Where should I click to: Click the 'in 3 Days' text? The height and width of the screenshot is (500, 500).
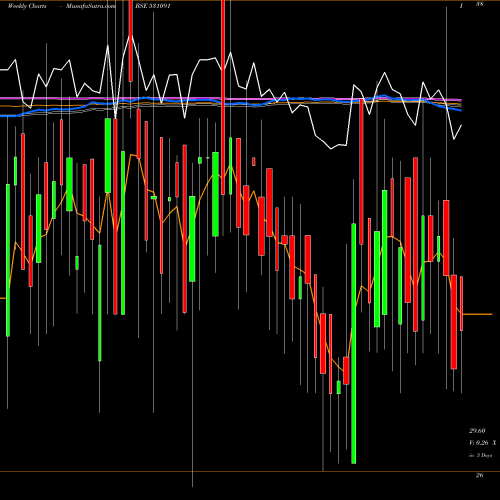tap(480, 455)
